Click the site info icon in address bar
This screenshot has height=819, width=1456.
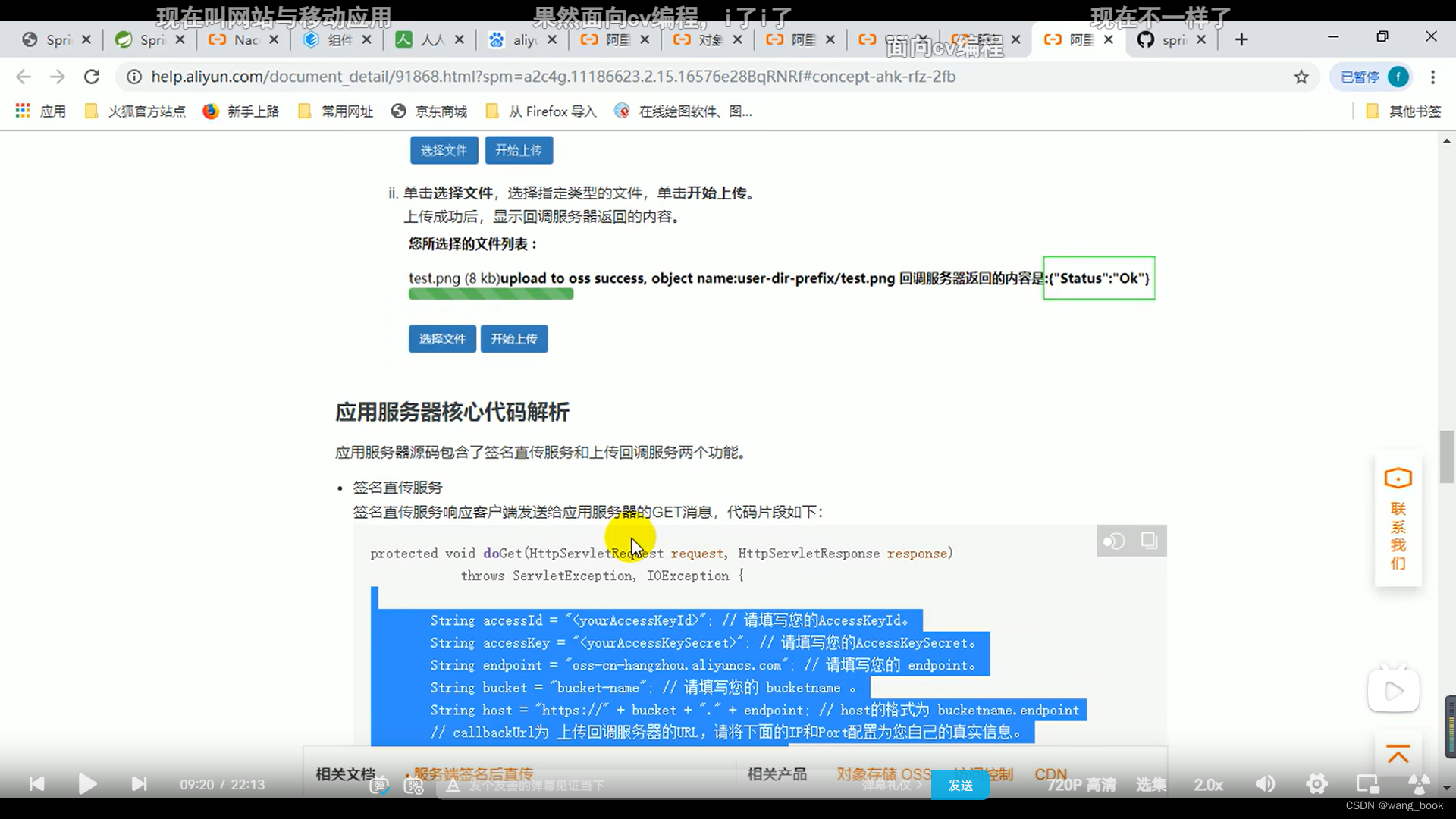point(133,77)
